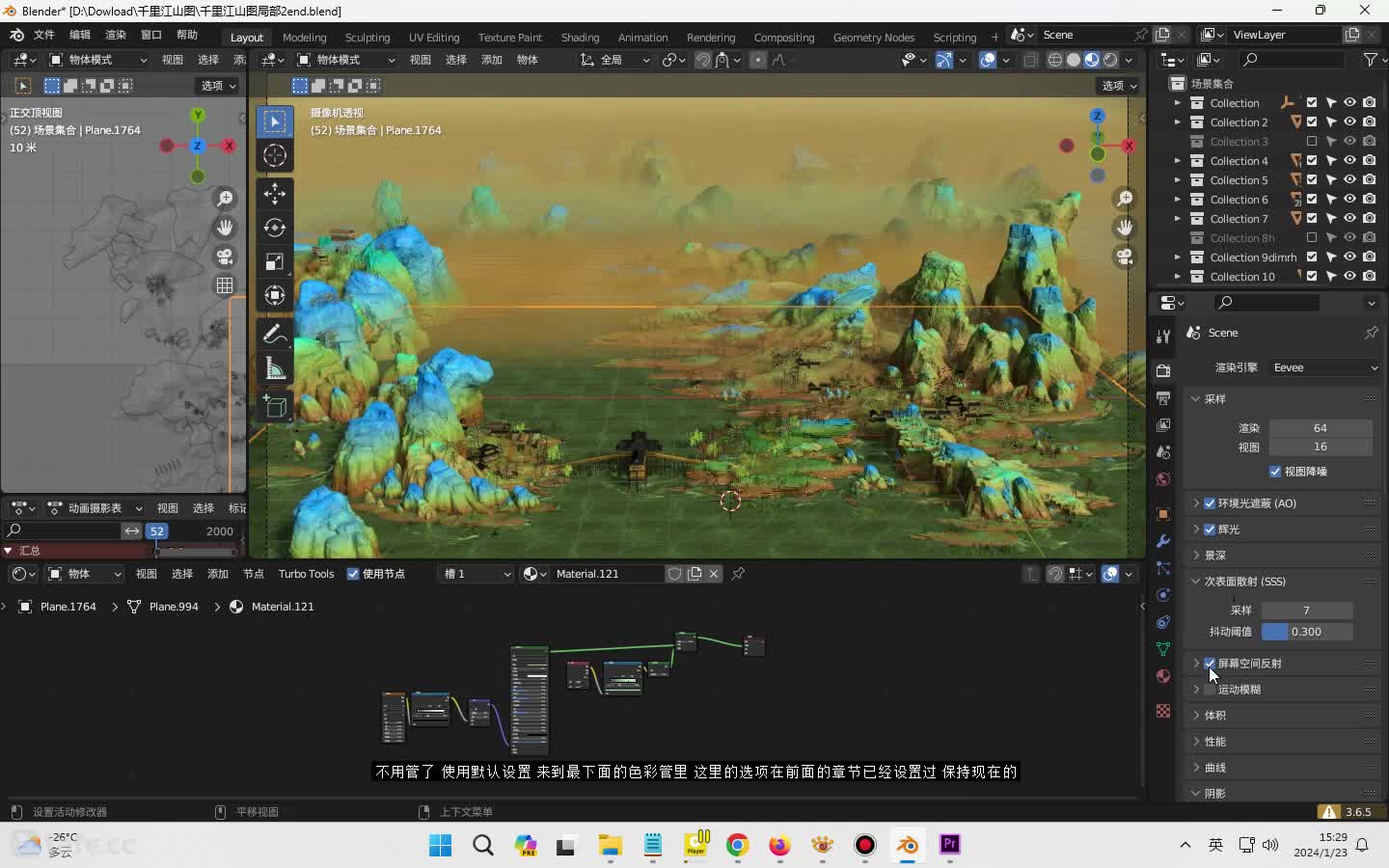Screen dimensions: 1389x868
Task: Disable render camera icon for Collection 5
Action: [x=1369, y=180]
